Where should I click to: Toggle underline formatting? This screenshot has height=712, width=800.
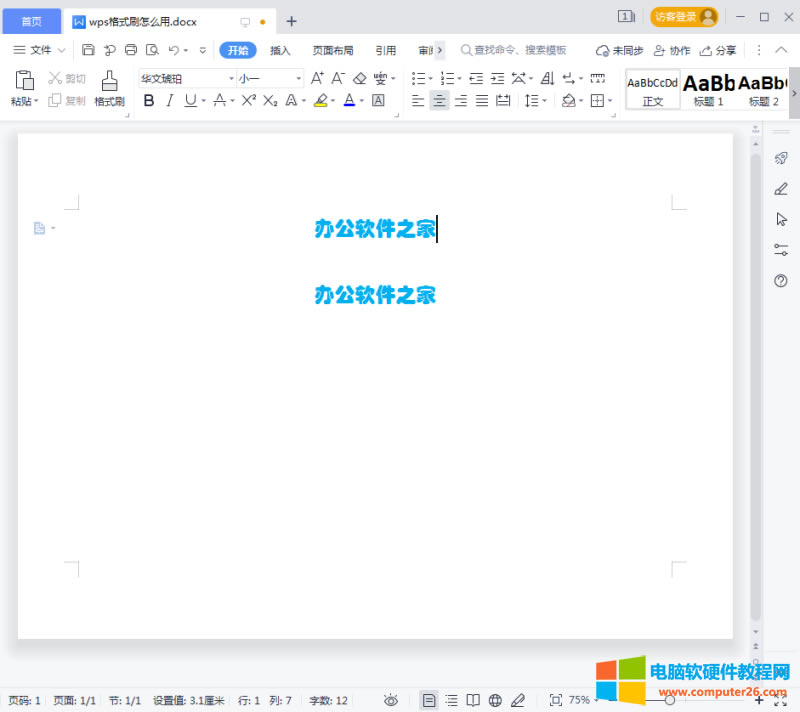click(x=190, y=100)
